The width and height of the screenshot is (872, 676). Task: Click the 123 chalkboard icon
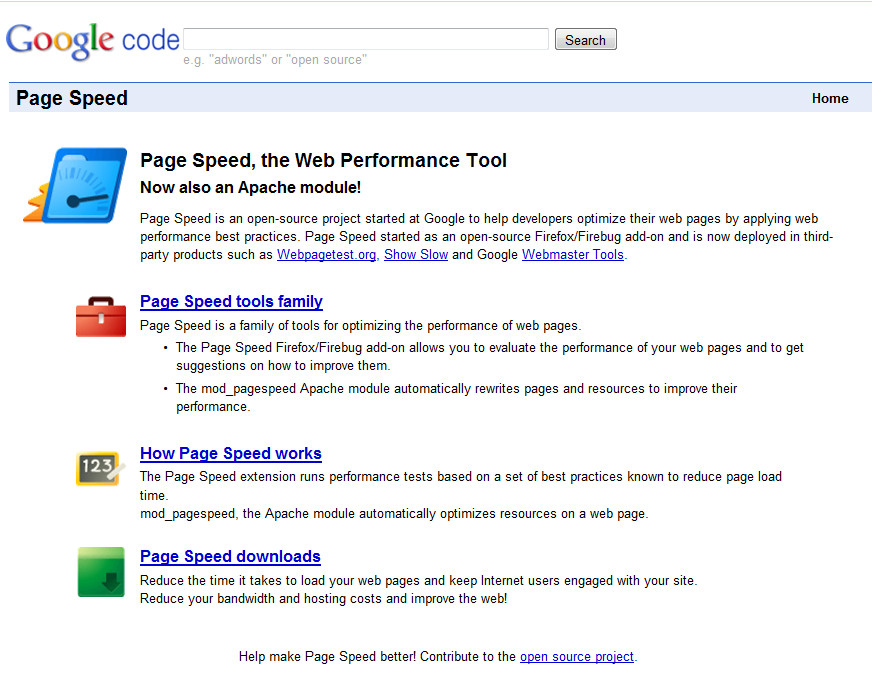96,468
